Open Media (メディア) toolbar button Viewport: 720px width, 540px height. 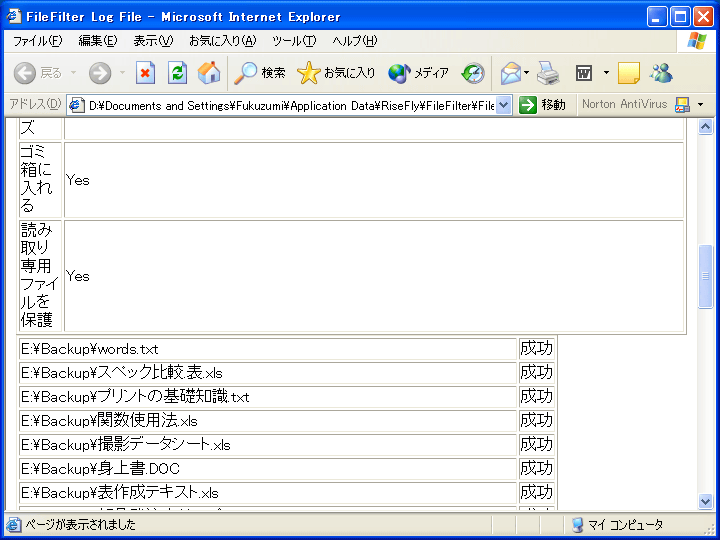(418, 73)
